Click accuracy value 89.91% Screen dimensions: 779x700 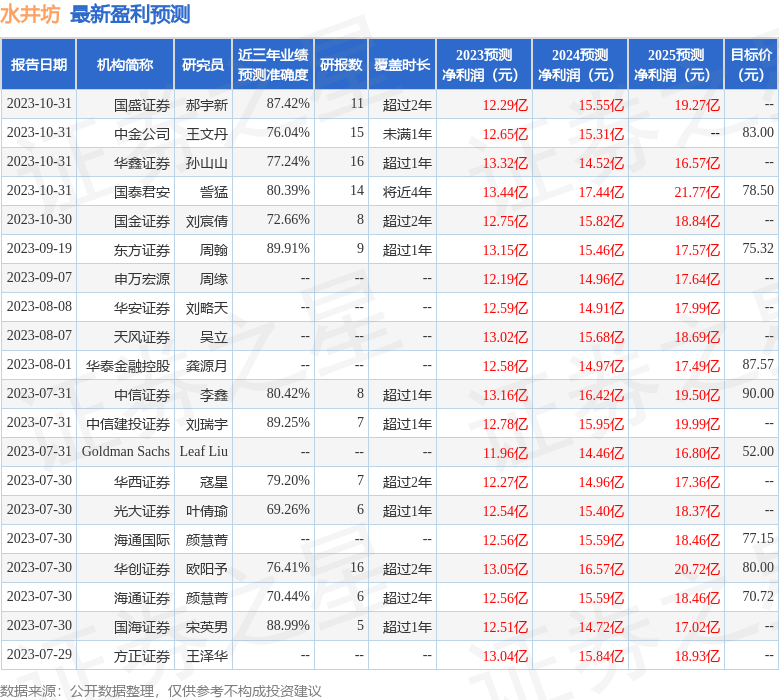pyautogui.click(x=288, y=248)
